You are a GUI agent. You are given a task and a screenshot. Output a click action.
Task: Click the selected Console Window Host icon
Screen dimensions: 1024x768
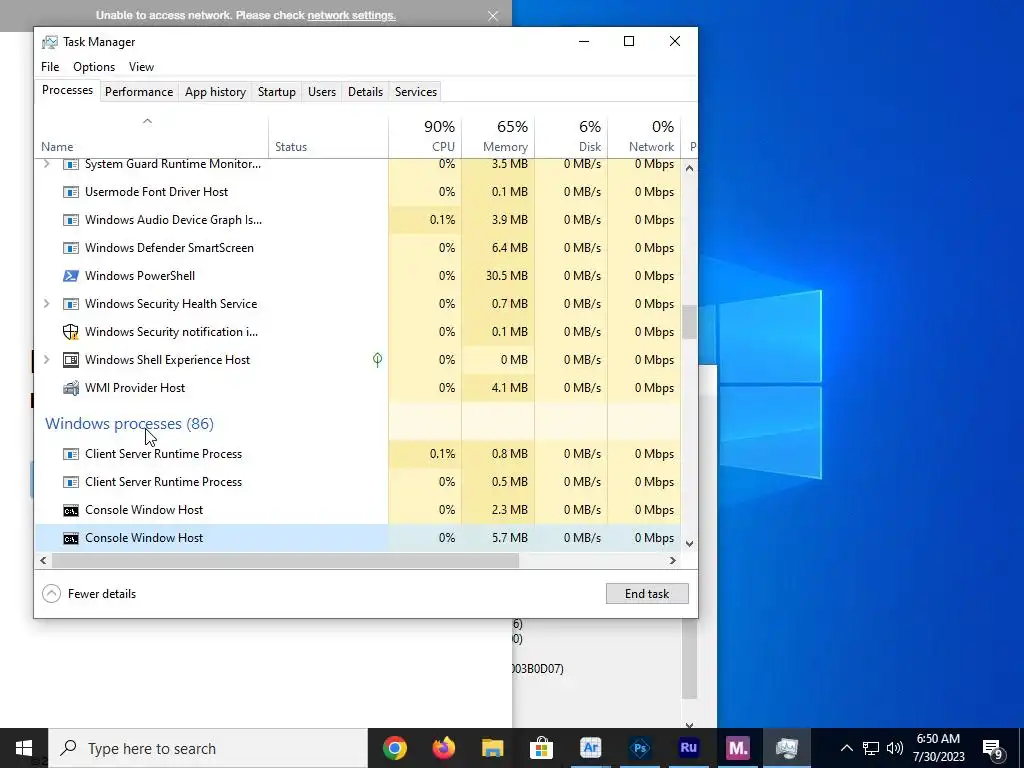coord(71,538)
